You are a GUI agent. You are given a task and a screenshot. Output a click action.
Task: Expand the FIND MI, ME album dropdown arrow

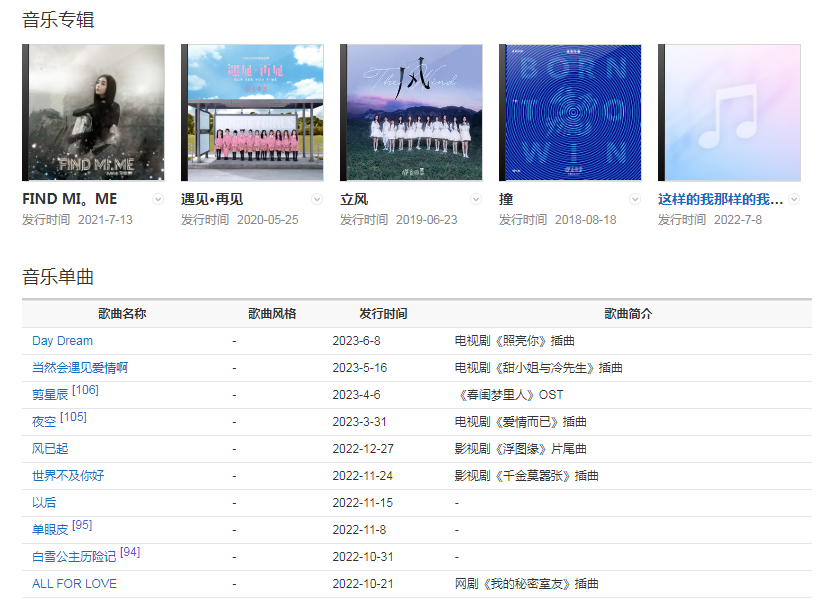(157, 199)
